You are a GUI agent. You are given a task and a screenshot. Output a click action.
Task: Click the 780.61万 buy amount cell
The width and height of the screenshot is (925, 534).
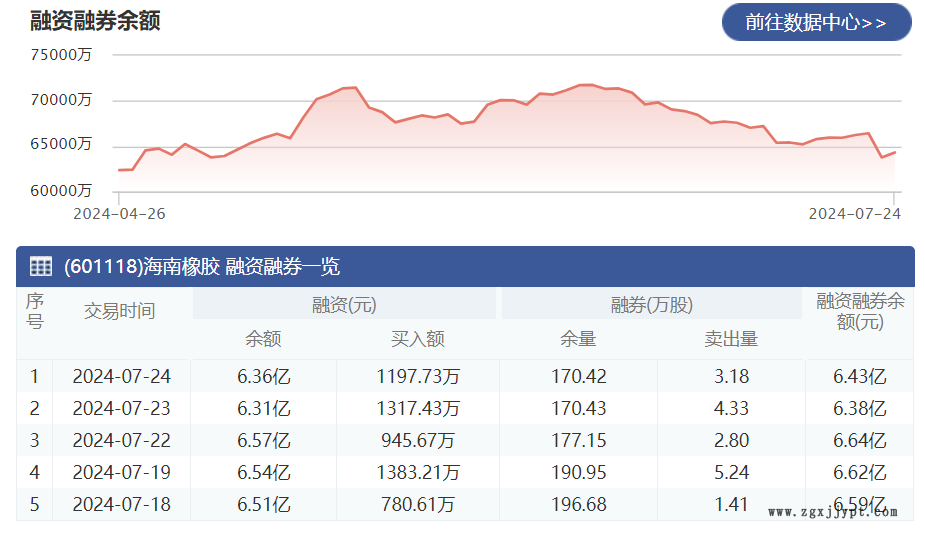coord(418,504)
